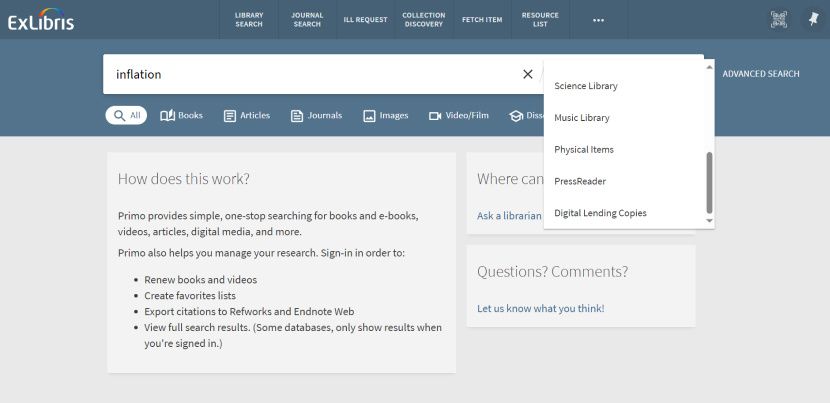This screenshot has width=830, height=403.
Task: Open Journal Search from top menu
Action: [x=307, y=19]
